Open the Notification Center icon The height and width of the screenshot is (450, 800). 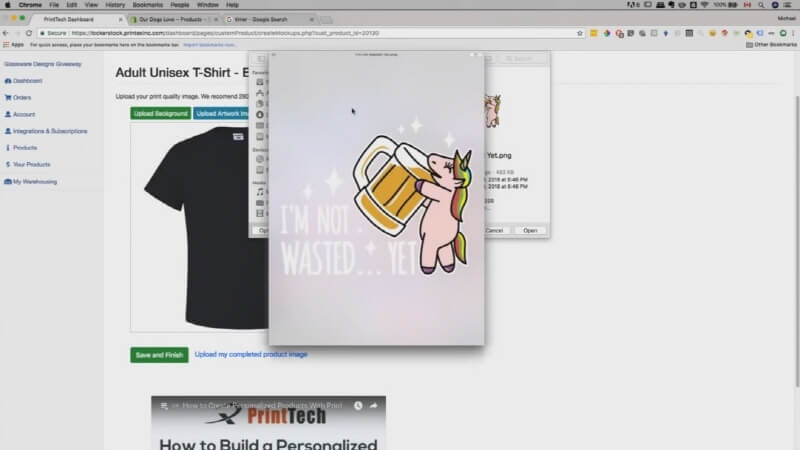click(x=787, y=5)
